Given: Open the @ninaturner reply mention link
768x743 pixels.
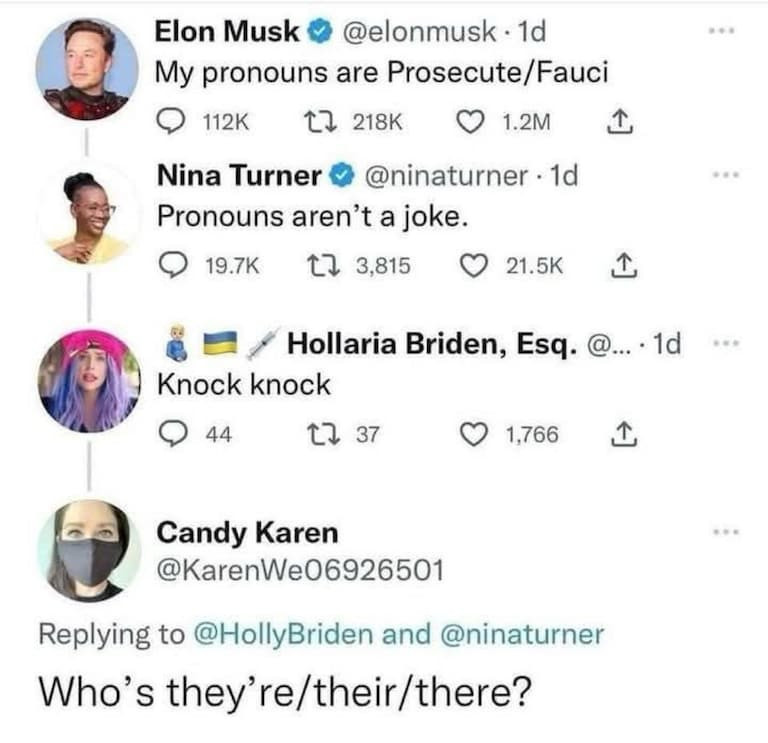Looking at the screenshot, I should pos(520,633).
